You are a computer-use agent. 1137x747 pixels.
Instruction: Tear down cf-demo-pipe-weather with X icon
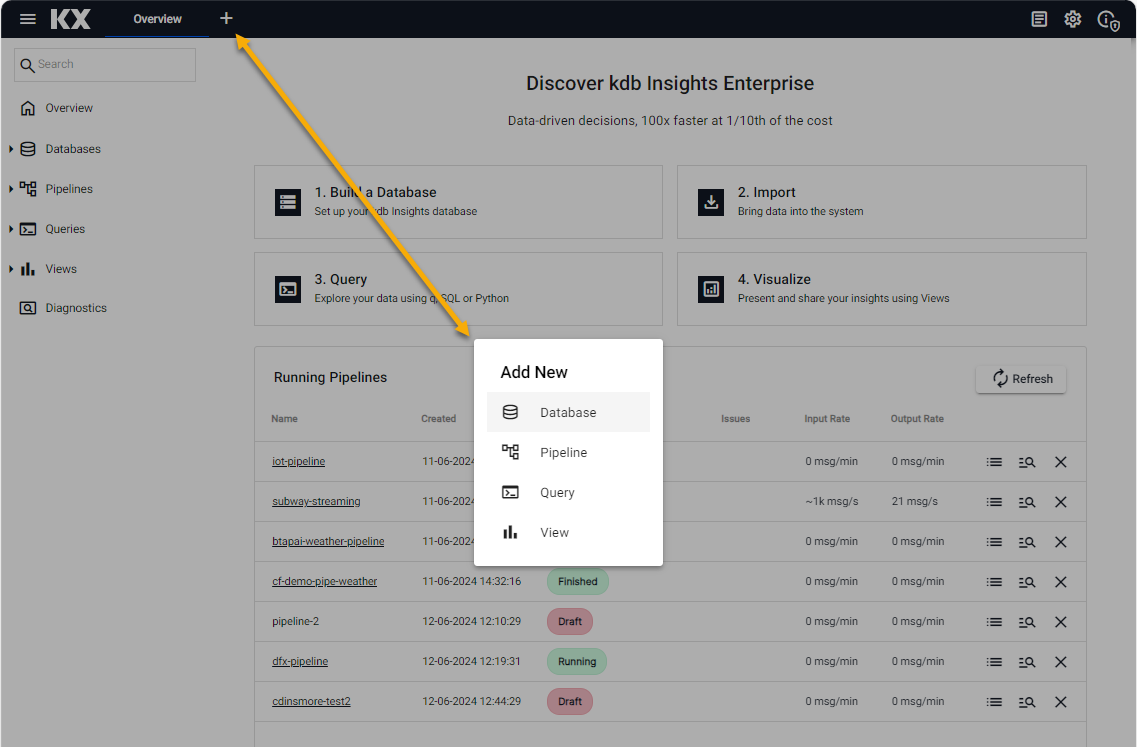click(x=1060, y=582)
